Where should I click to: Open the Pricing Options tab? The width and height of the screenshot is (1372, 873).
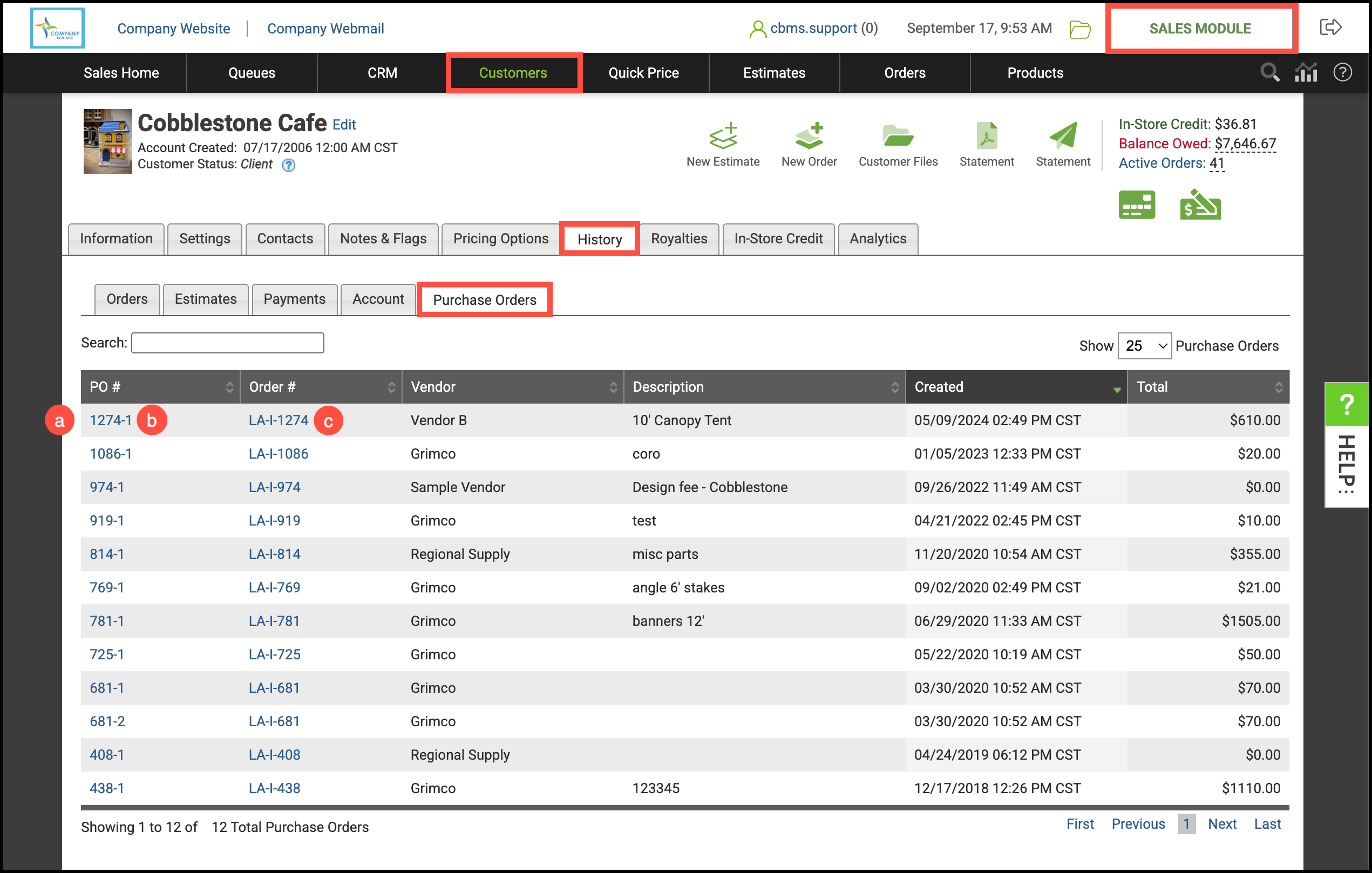click(x=500, y=239)
